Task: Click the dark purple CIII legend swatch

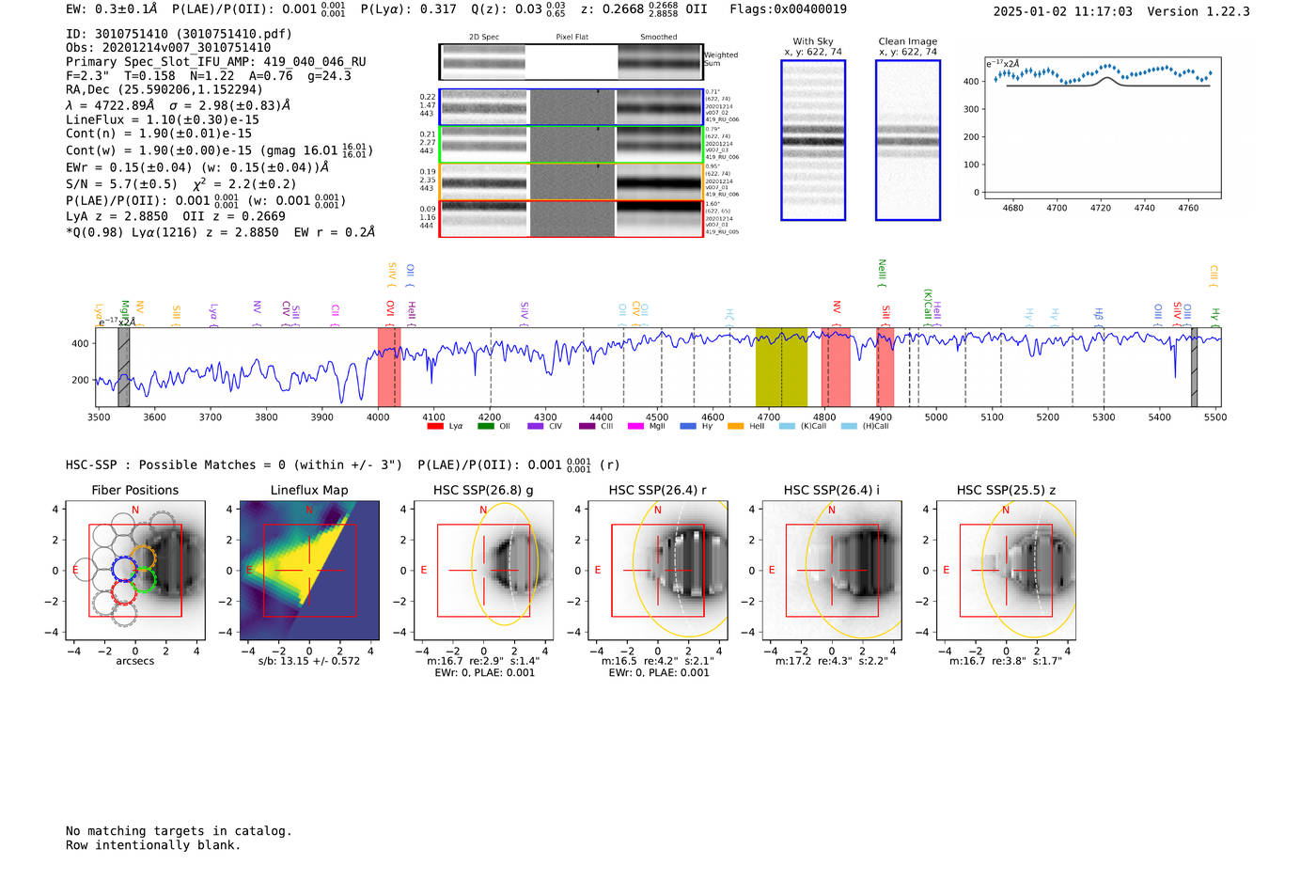Action: tap(587, 426)
